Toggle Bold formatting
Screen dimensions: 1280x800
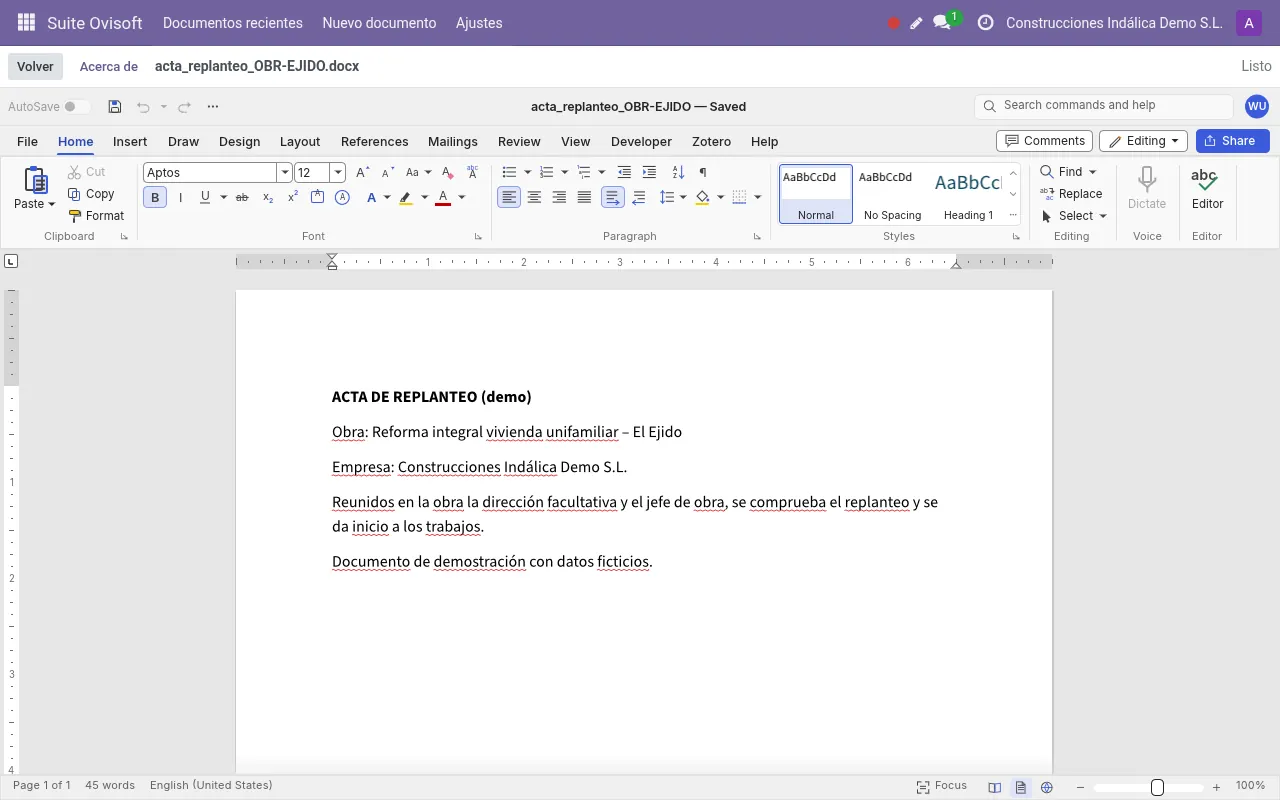tap(155, 198)
